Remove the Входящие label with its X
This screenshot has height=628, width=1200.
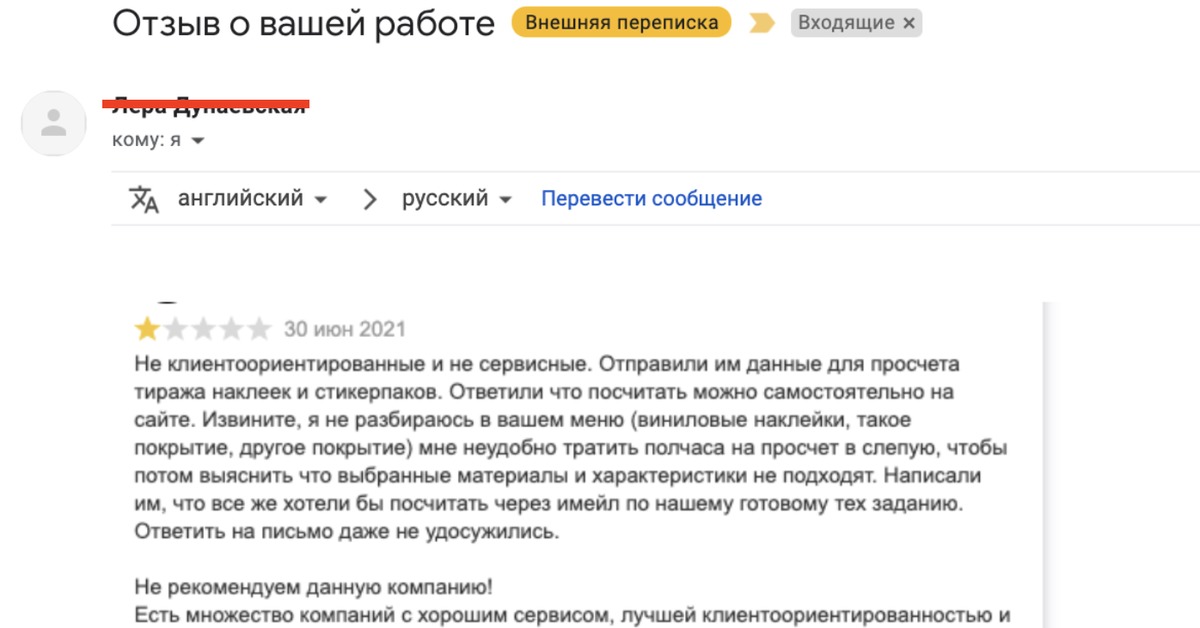pyautogui.click(x=908, y=23)
